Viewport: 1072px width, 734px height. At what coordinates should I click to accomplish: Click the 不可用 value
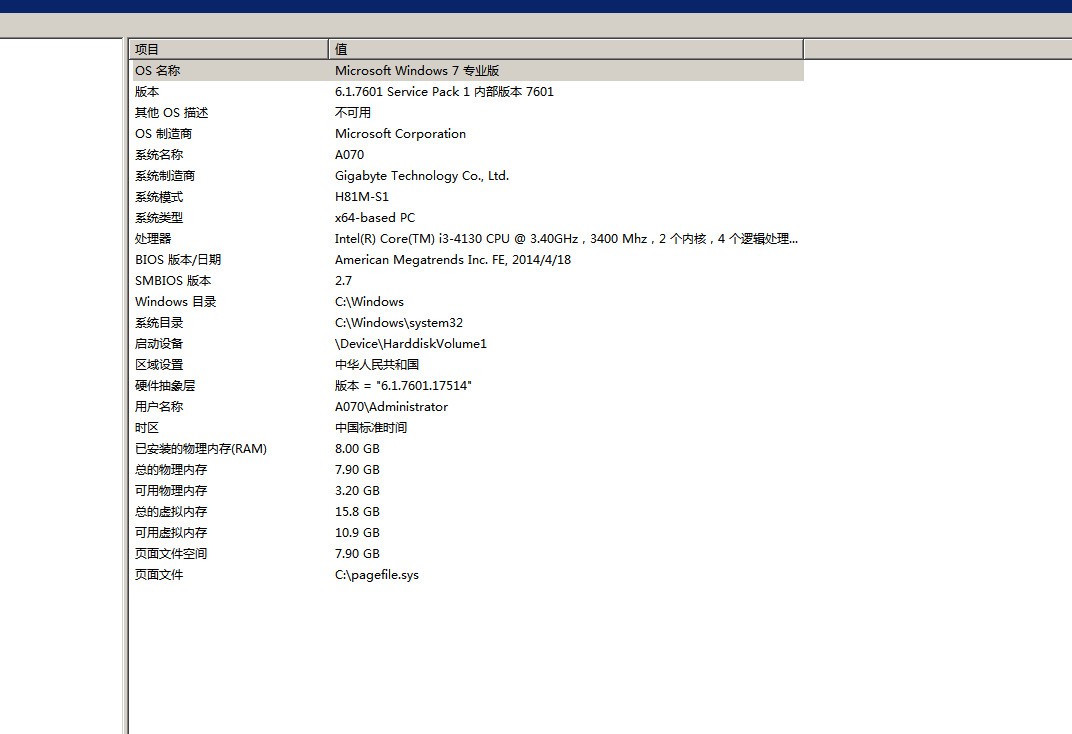pyautogui.click(x=353, y=113)
